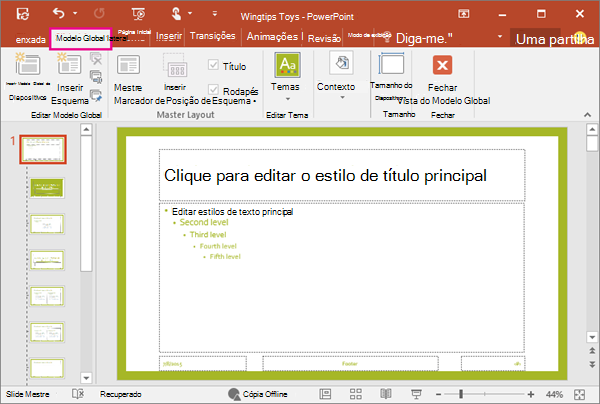This screenshot has width=600, height=404.
Task: Click the Cópia Offline status indicator
Action: [x=258, y=394]
